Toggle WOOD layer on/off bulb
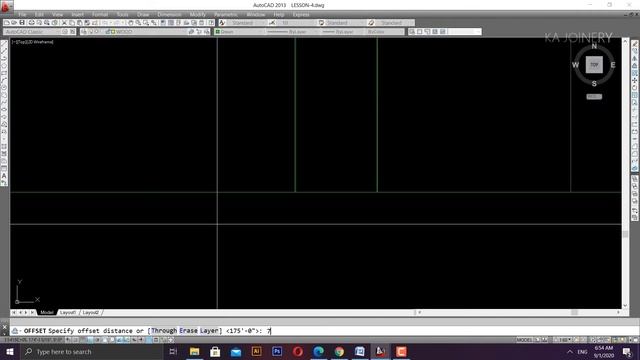This screenshot has width=640, height=360. tap(91, 31)
